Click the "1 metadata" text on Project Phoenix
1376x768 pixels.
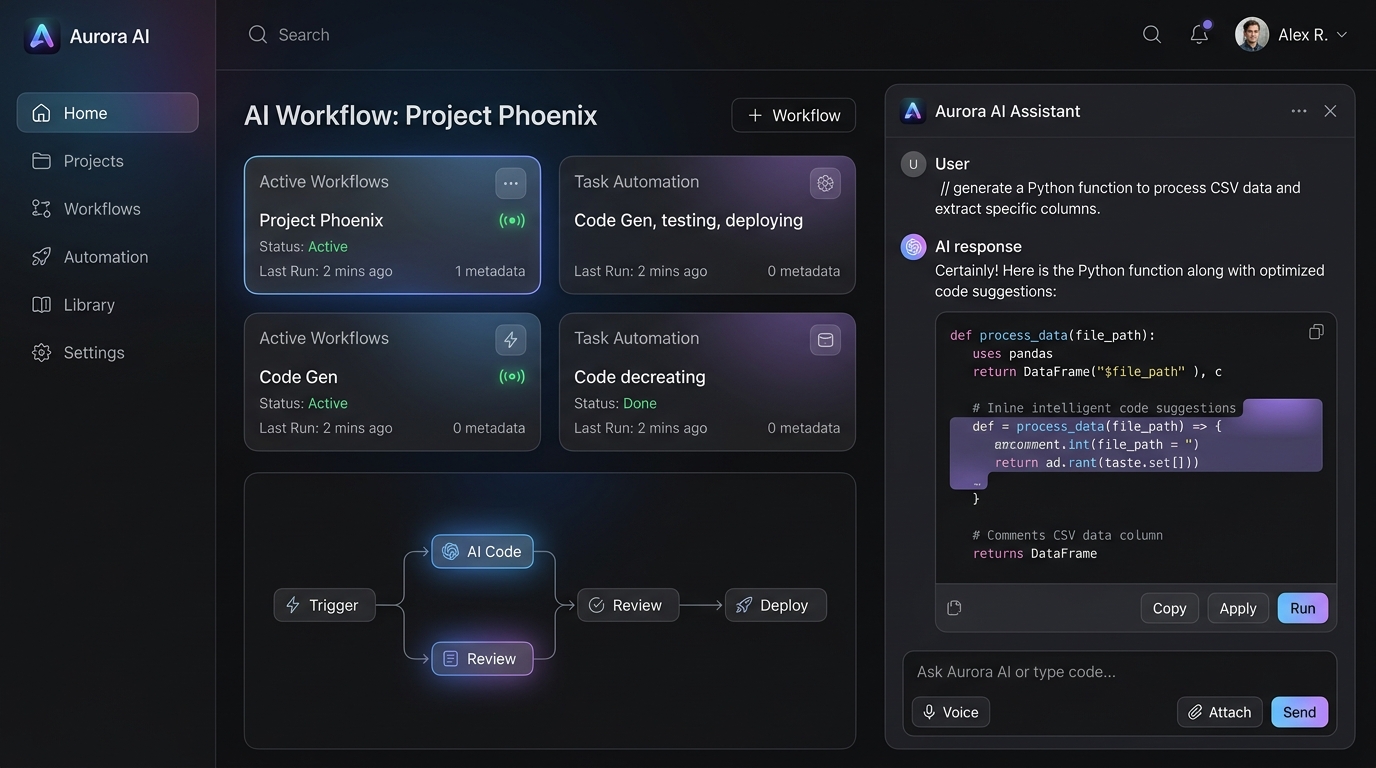[490, 271]
